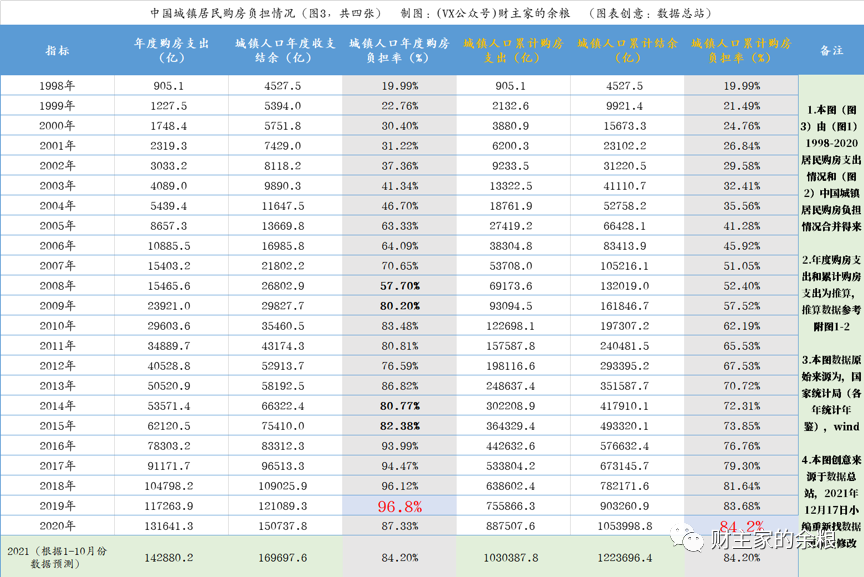The image size is (864, 577).
Task: Select the 19.99% annual burden cell
Action: 400,86
